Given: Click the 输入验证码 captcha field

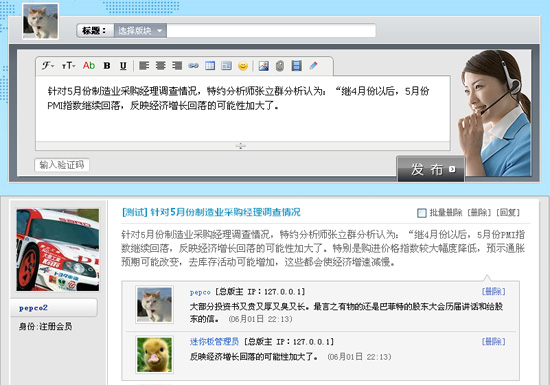Looking at the screenshot, I should (x=62, y=165).
